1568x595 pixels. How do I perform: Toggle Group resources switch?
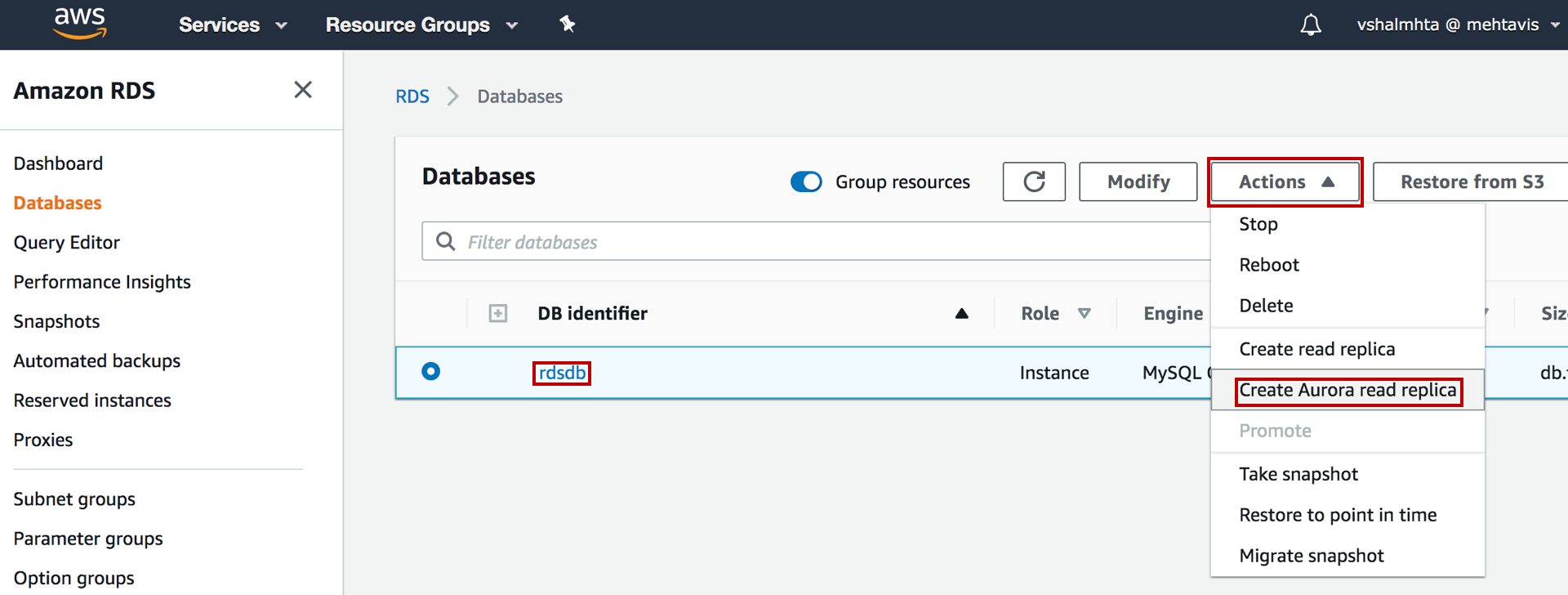(806, 181)
